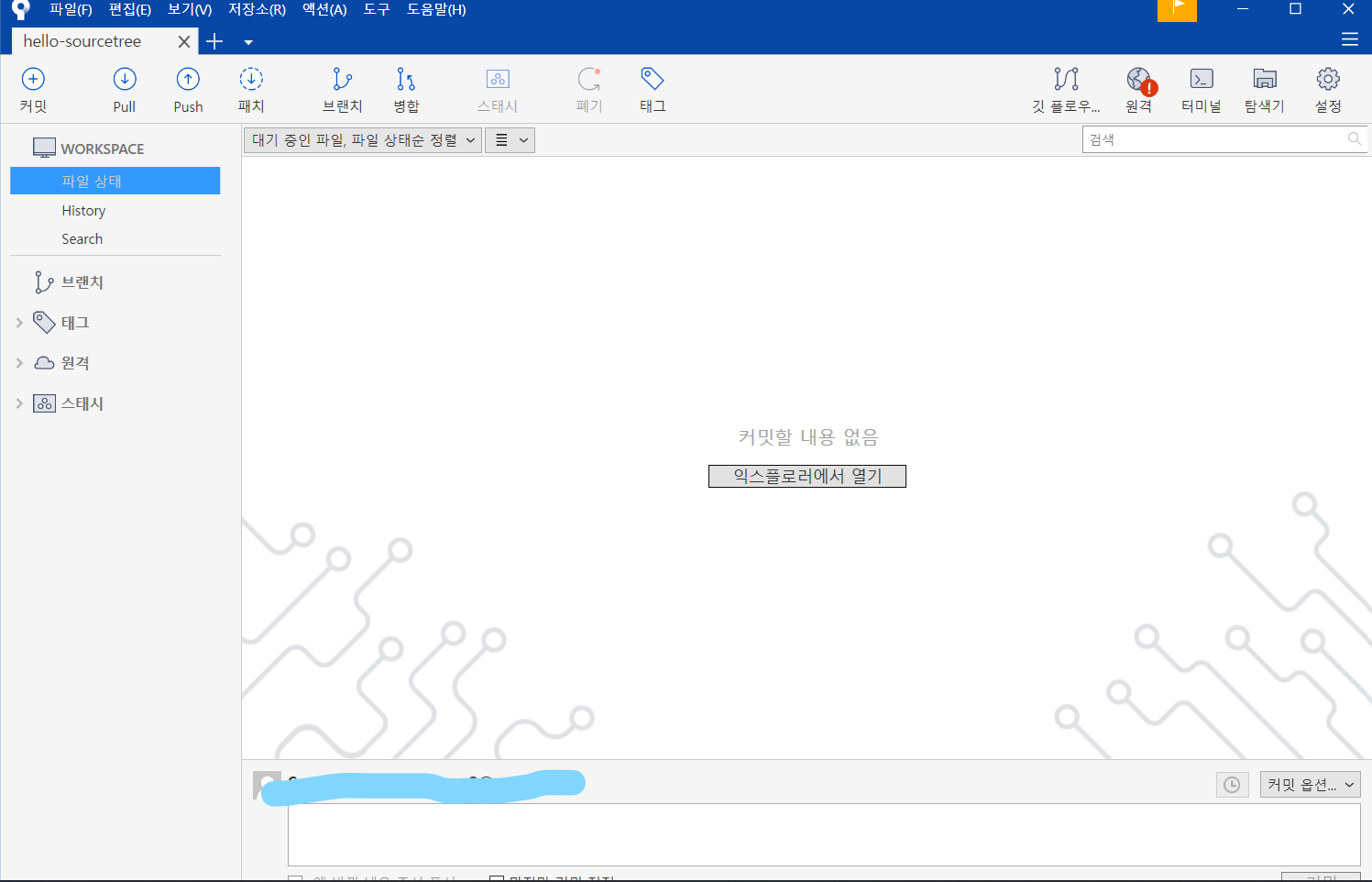
Task: Open the 도구 menu
Action: [377, 10]
